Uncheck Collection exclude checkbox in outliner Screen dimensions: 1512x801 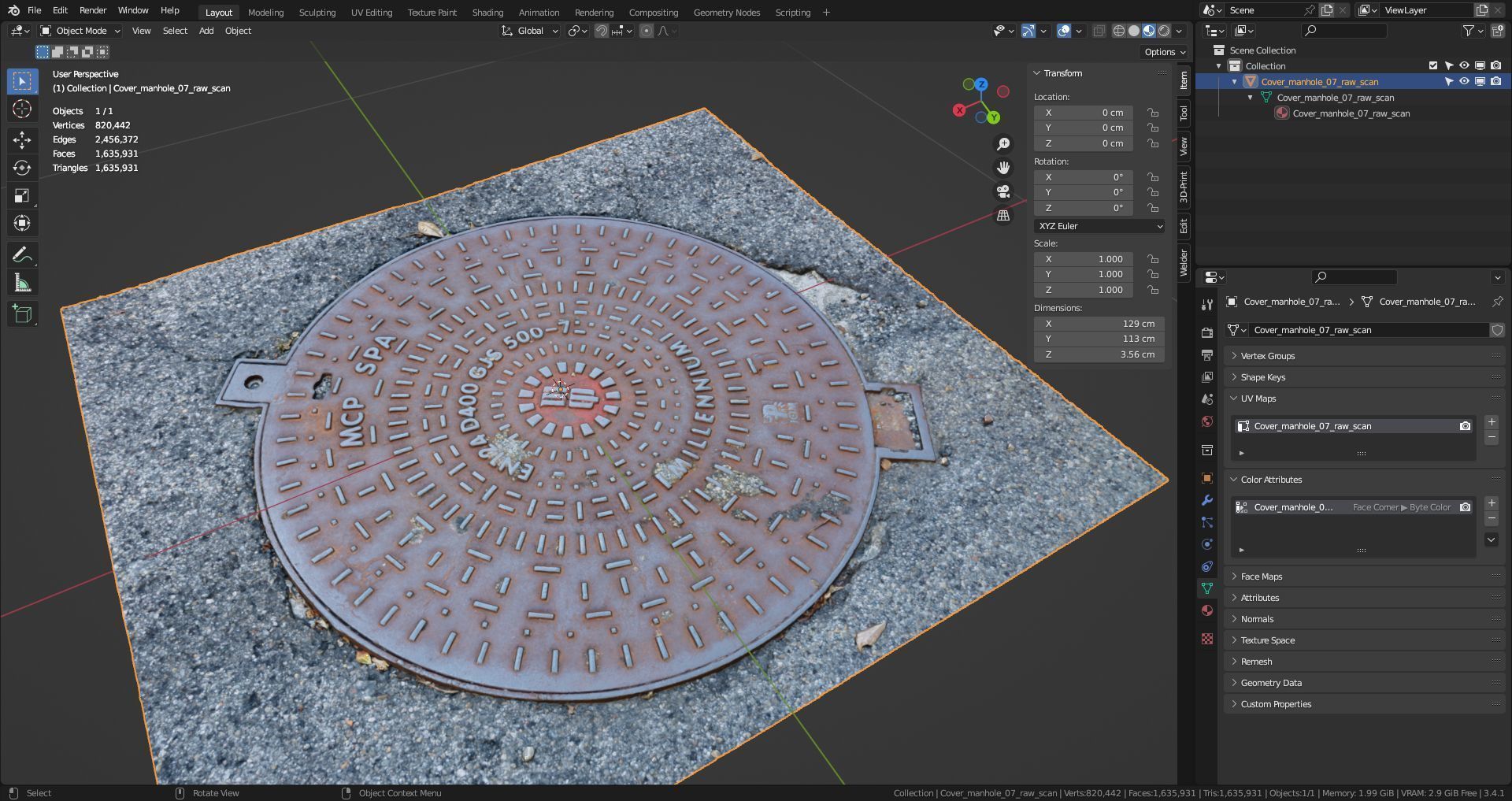(1433, 65)
